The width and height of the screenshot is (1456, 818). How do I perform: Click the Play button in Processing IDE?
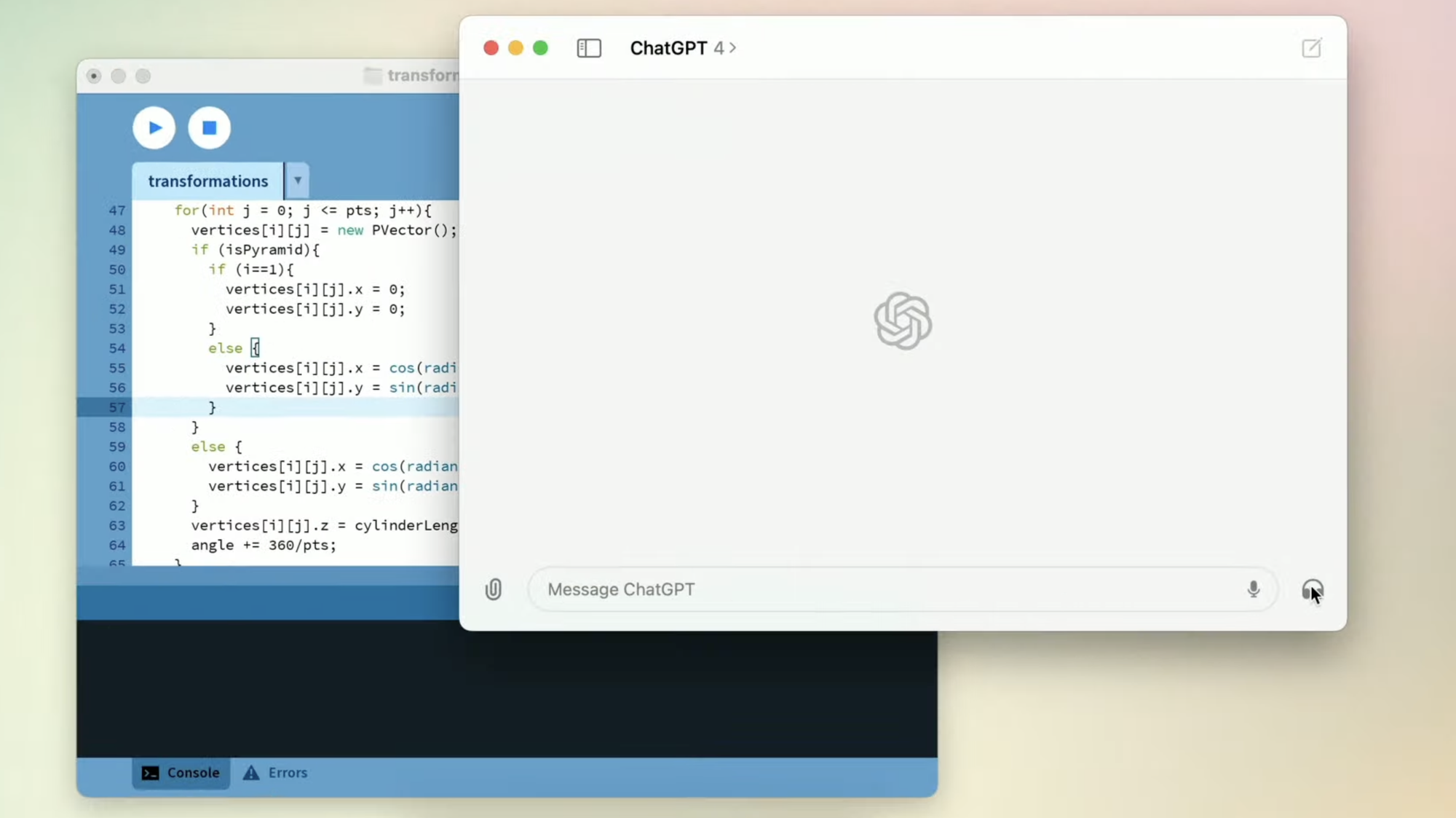point(155,127)
